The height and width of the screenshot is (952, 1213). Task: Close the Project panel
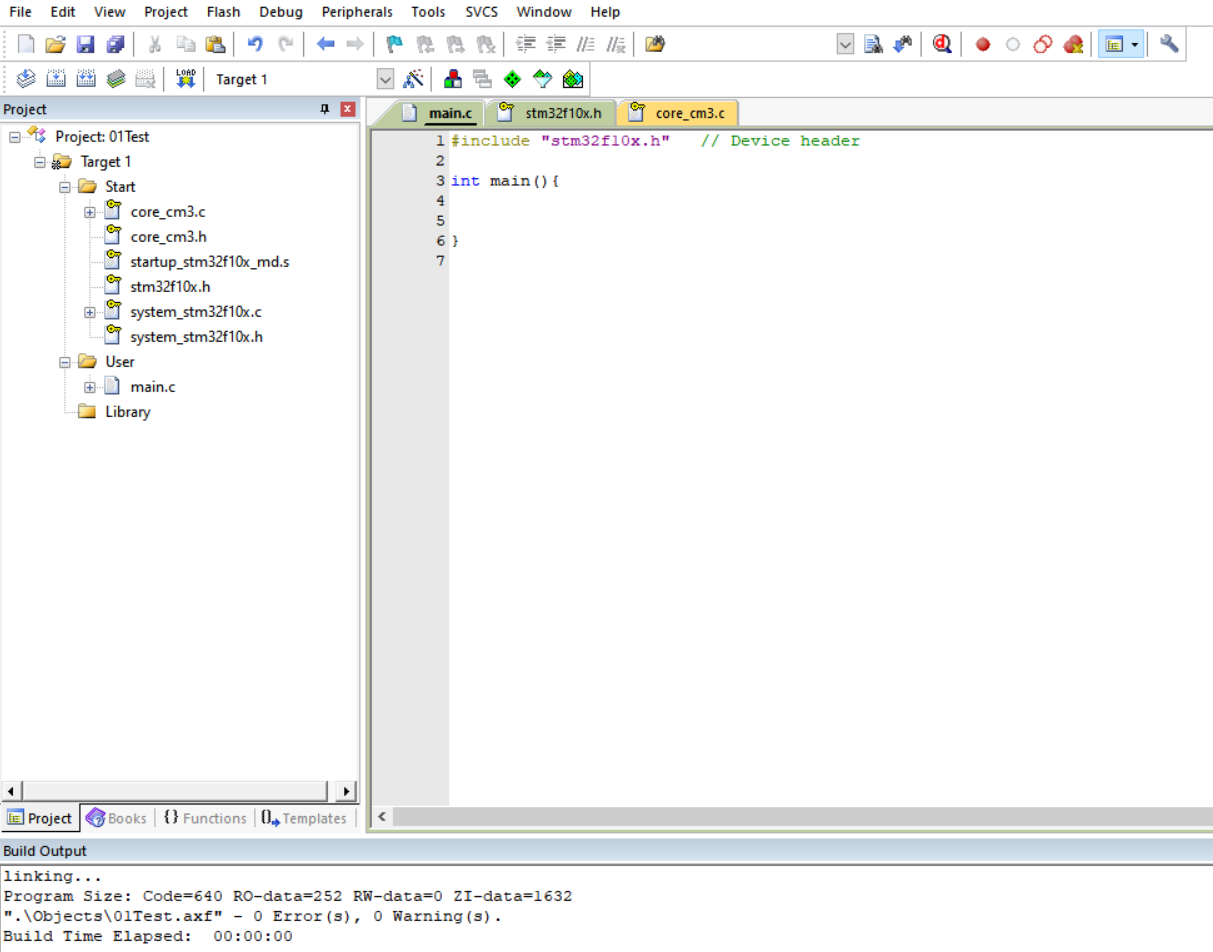[x=347, y=109]
